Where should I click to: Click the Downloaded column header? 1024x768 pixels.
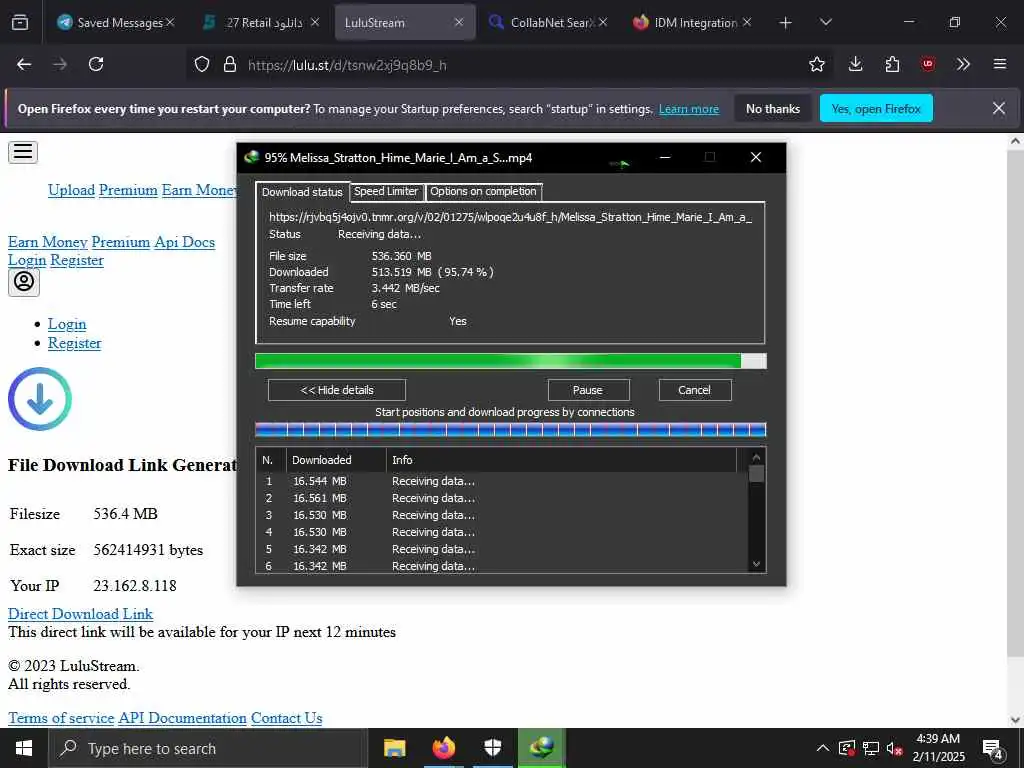coord(336,460)
